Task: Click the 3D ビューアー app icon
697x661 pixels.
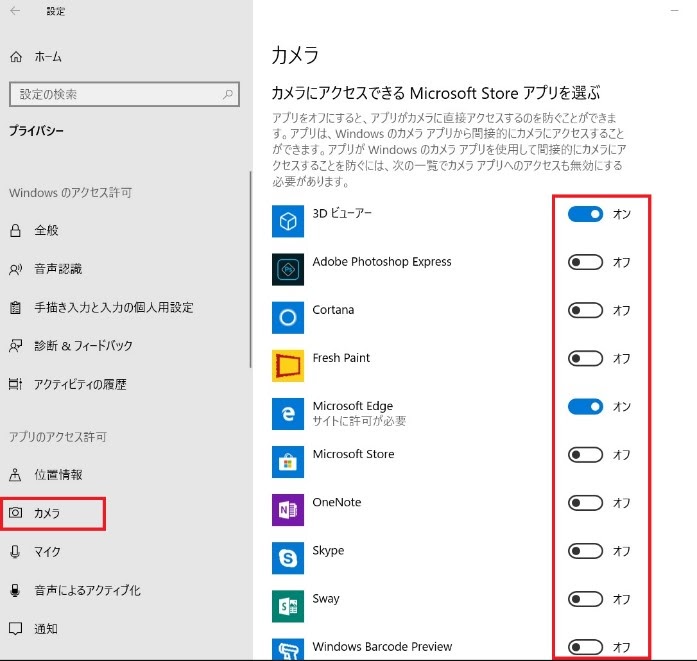Action: tap(288, 221)
